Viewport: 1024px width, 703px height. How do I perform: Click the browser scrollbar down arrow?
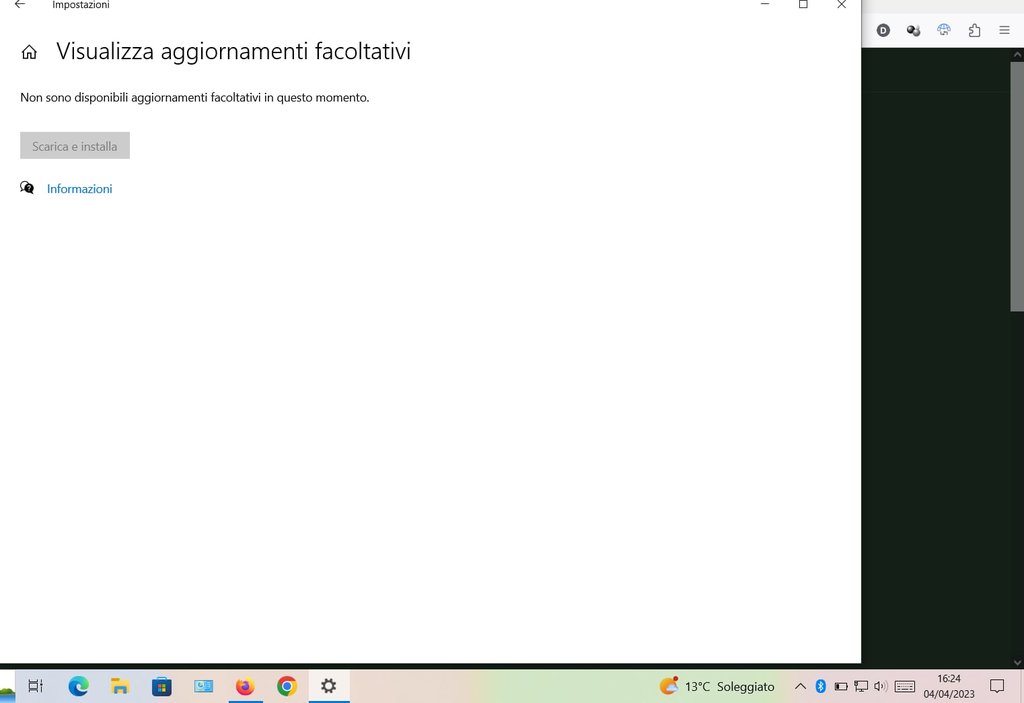(x=1017, y=662)
